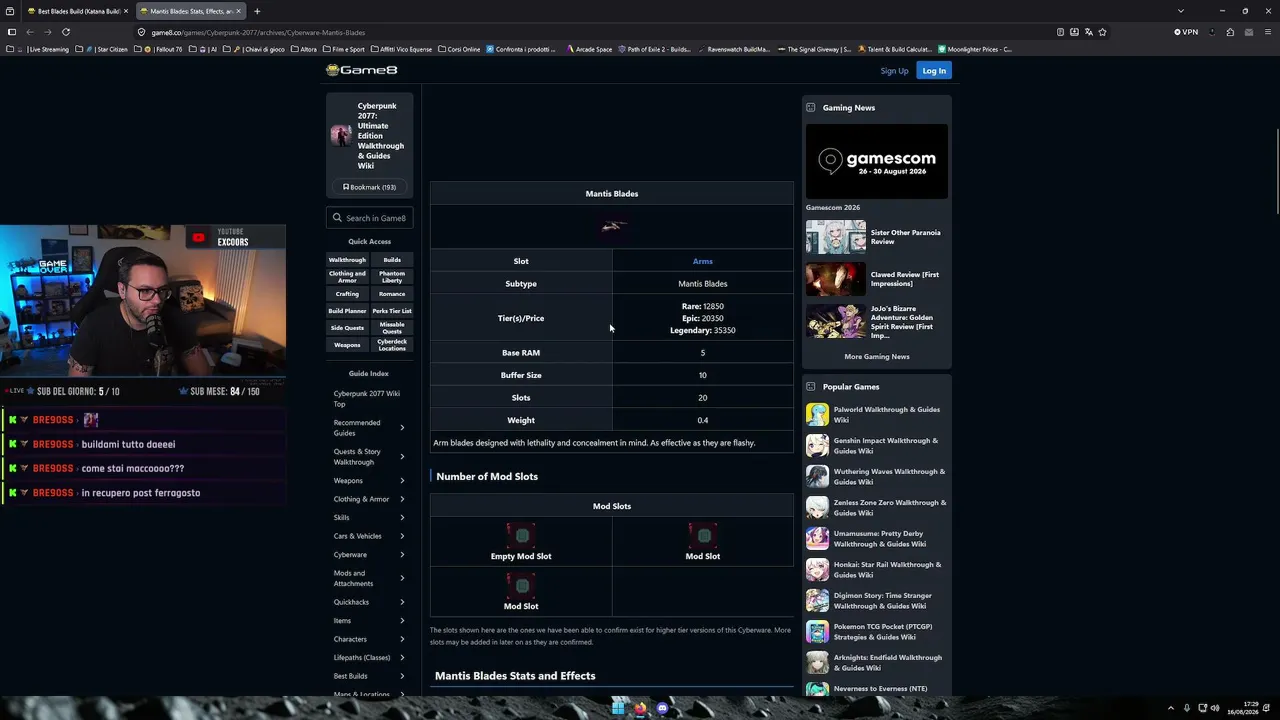Click the Game8 logo in the header

[361, 70]
